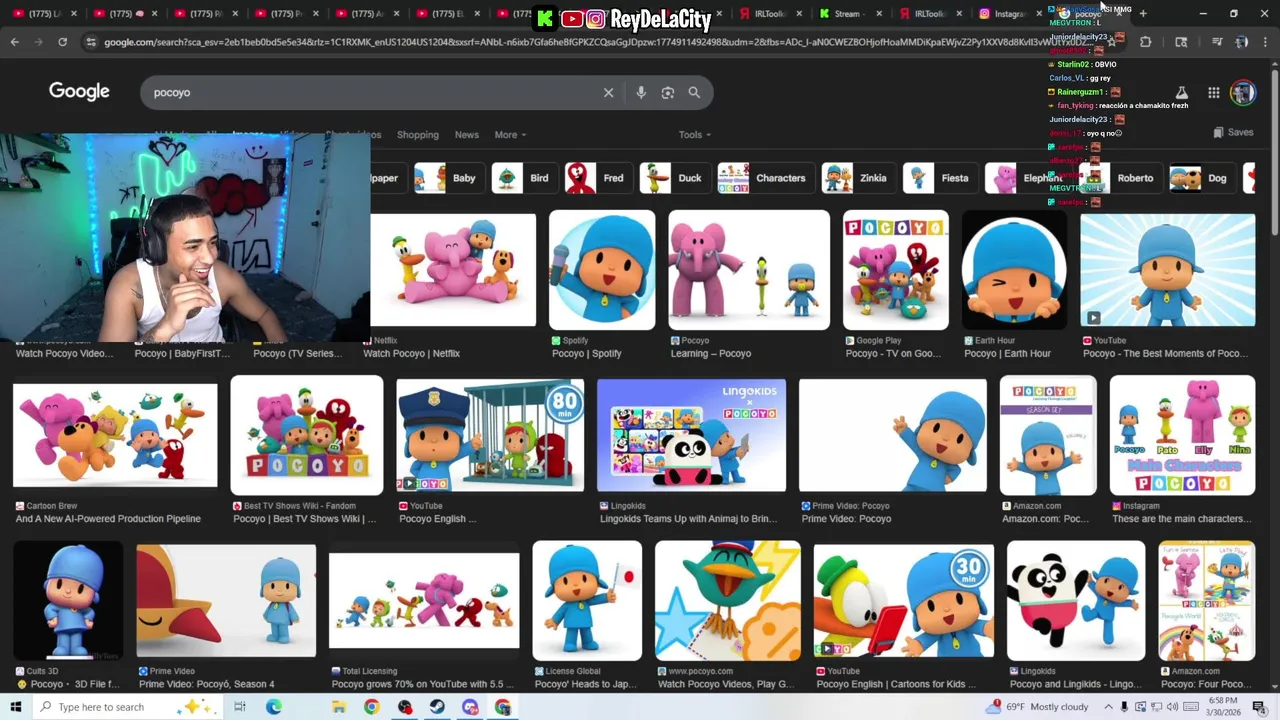1280x720 pixels.
Task: Open the News search tab
Action: pyautogui.click(x=467, y=135)
